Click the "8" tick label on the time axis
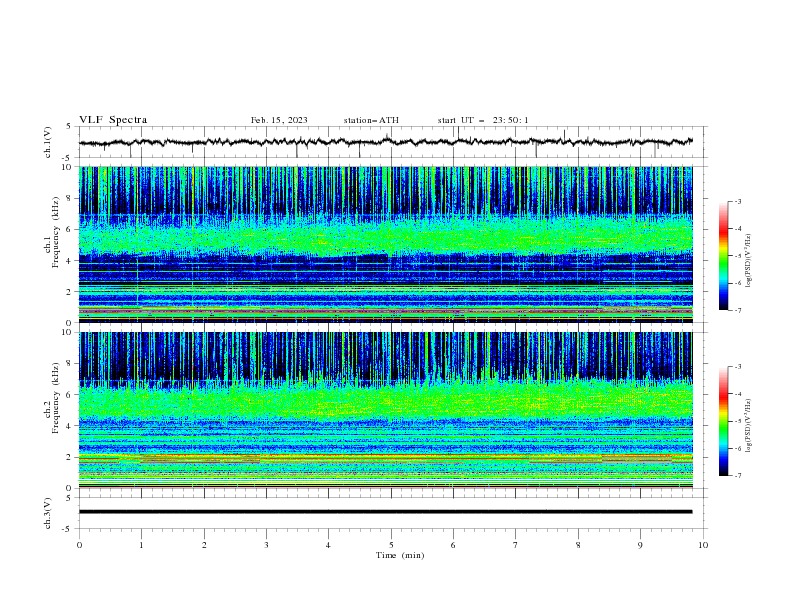 pos(578,545)
